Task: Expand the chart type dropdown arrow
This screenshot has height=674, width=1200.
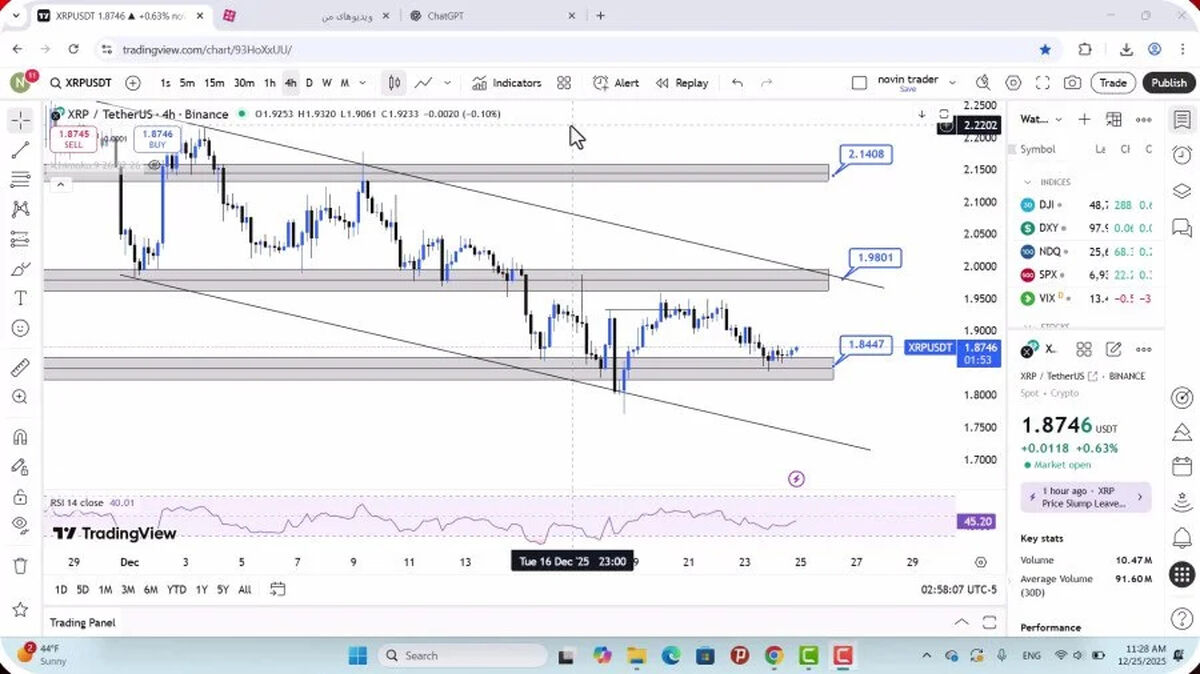Action: pyautogui.click(x=447, y=83)
